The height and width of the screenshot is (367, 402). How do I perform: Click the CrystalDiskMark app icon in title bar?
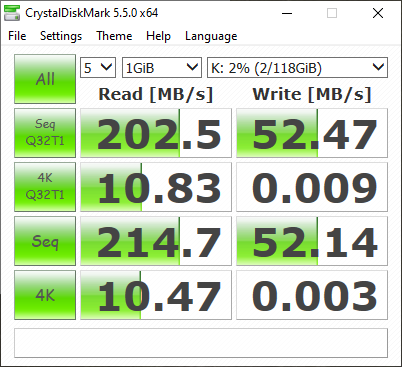point(12,13)
